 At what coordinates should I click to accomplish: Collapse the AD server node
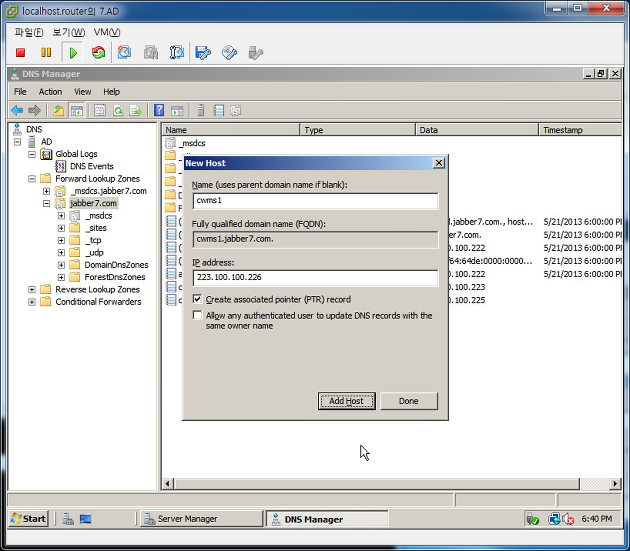click(17, 142)
